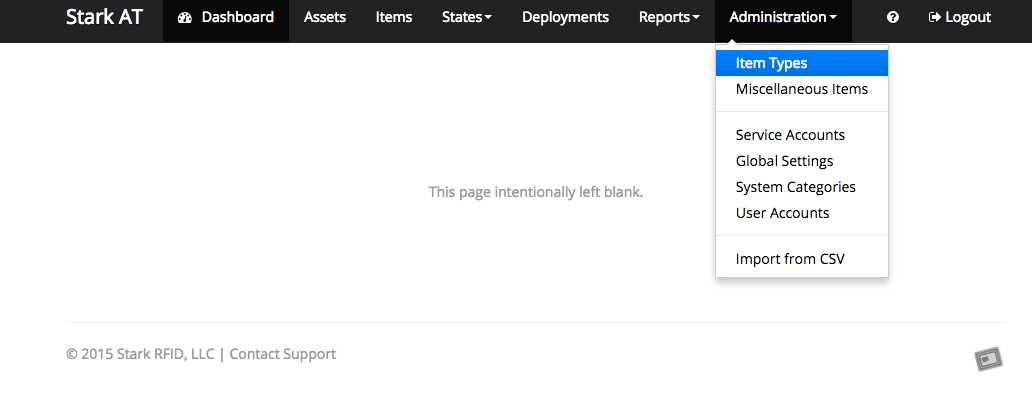Collapse the Administration dropdown menu
Screen dimensions: 1032x415
tap(783, 17)
